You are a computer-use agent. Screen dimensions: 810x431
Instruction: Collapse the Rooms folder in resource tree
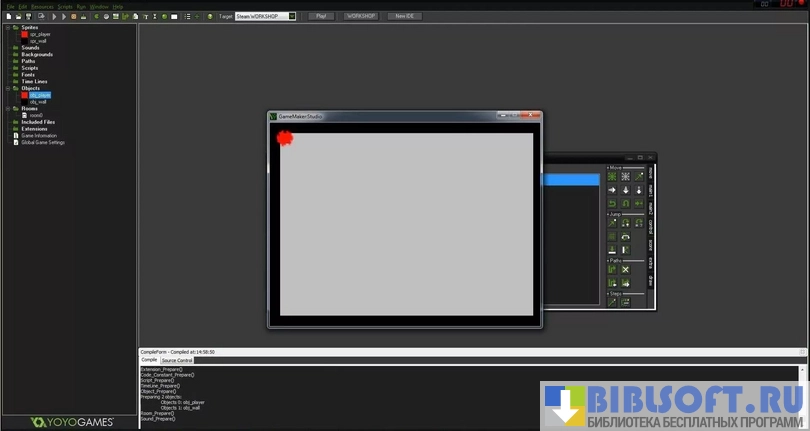pyautogui.click(x=7, y=108)
